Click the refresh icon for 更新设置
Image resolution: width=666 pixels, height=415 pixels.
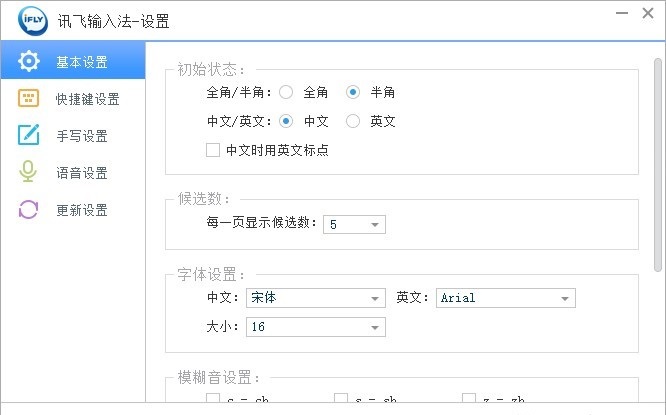(x=28, y=209)
